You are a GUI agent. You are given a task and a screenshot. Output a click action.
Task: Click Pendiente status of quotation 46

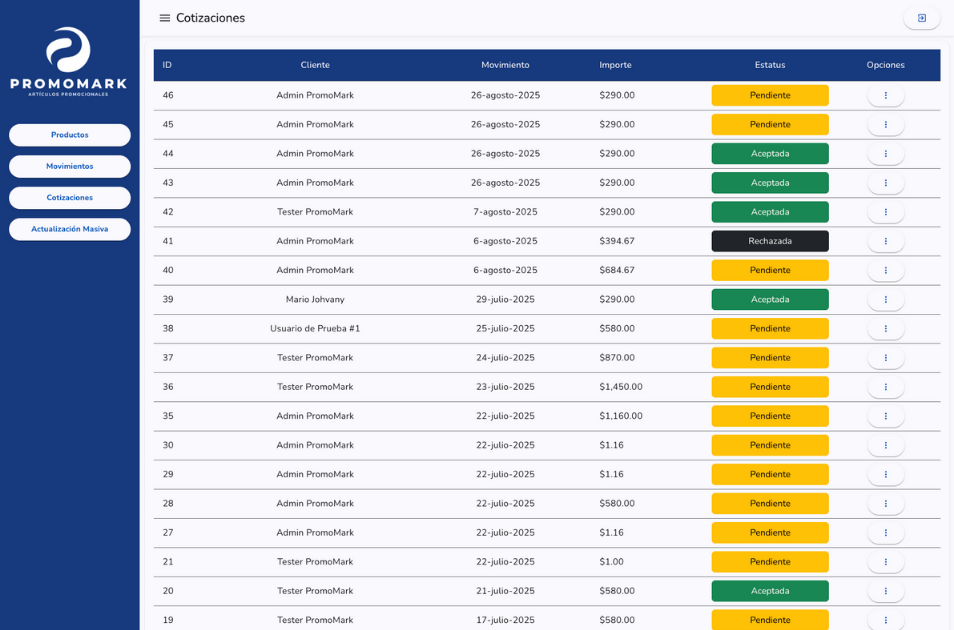pyautogui.click(x=770, y=96)
